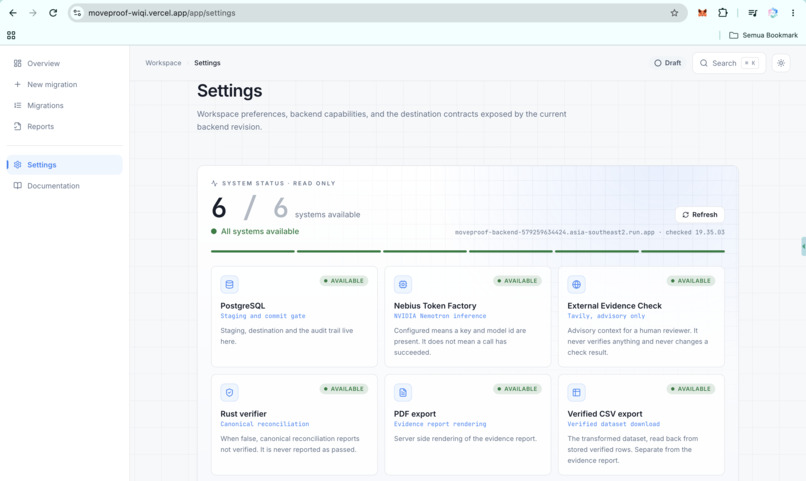The image size is (806, 481).
Task: Click the External Evidence Check globe icon
Action: click(576, 284)
